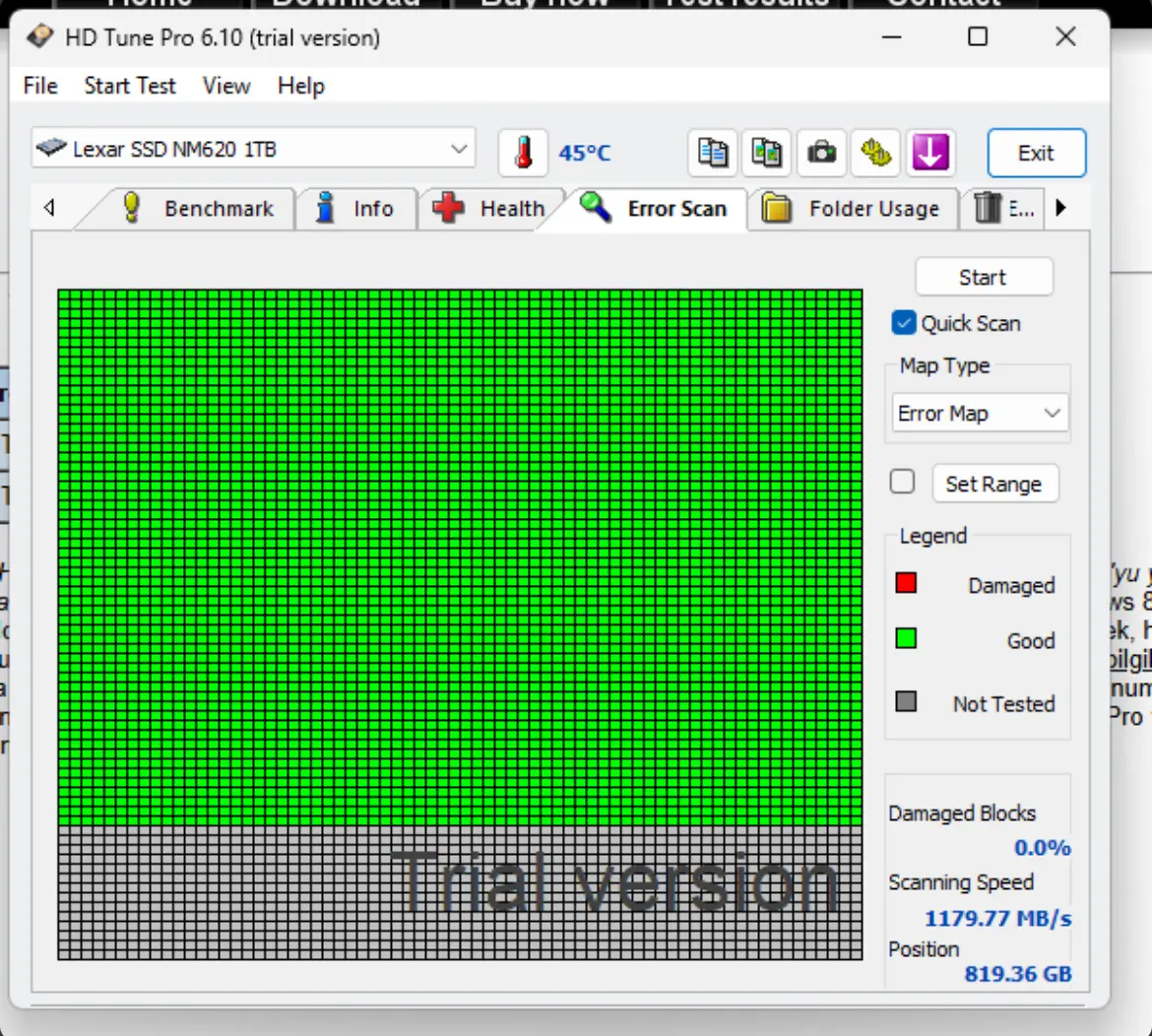Click the Not Tested legend label

(x=1003, y=704)
